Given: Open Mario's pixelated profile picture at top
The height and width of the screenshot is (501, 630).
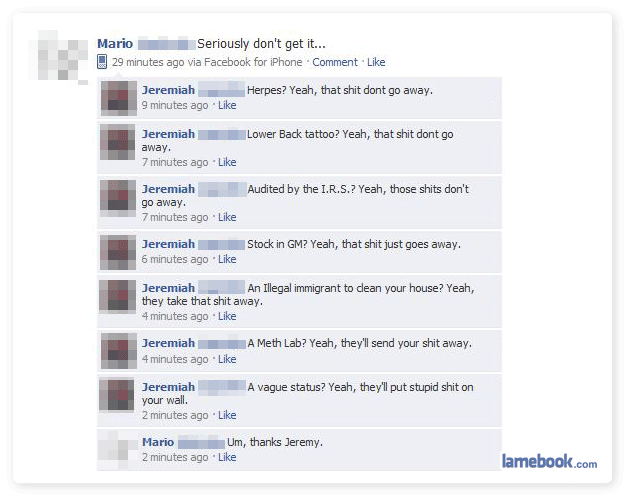Looking at the screenshot, I should (58, 56).
